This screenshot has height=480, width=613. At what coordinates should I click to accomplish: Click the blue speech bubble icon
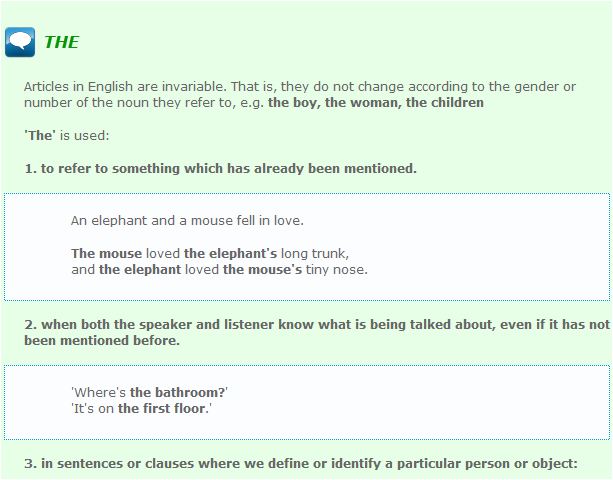20,42
